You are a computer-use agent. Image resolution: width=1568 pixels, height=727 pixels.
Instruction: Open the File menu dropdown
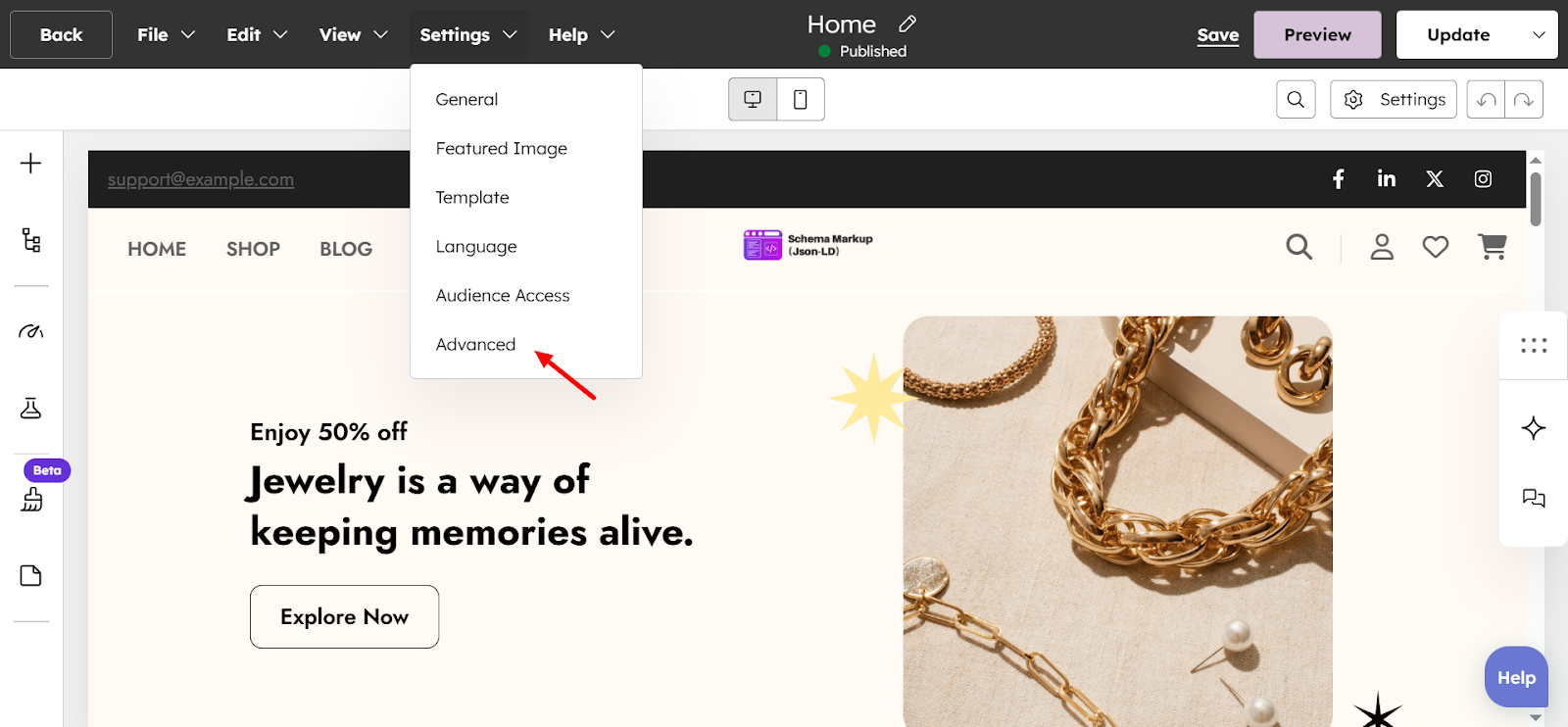[x=166, y=35]
